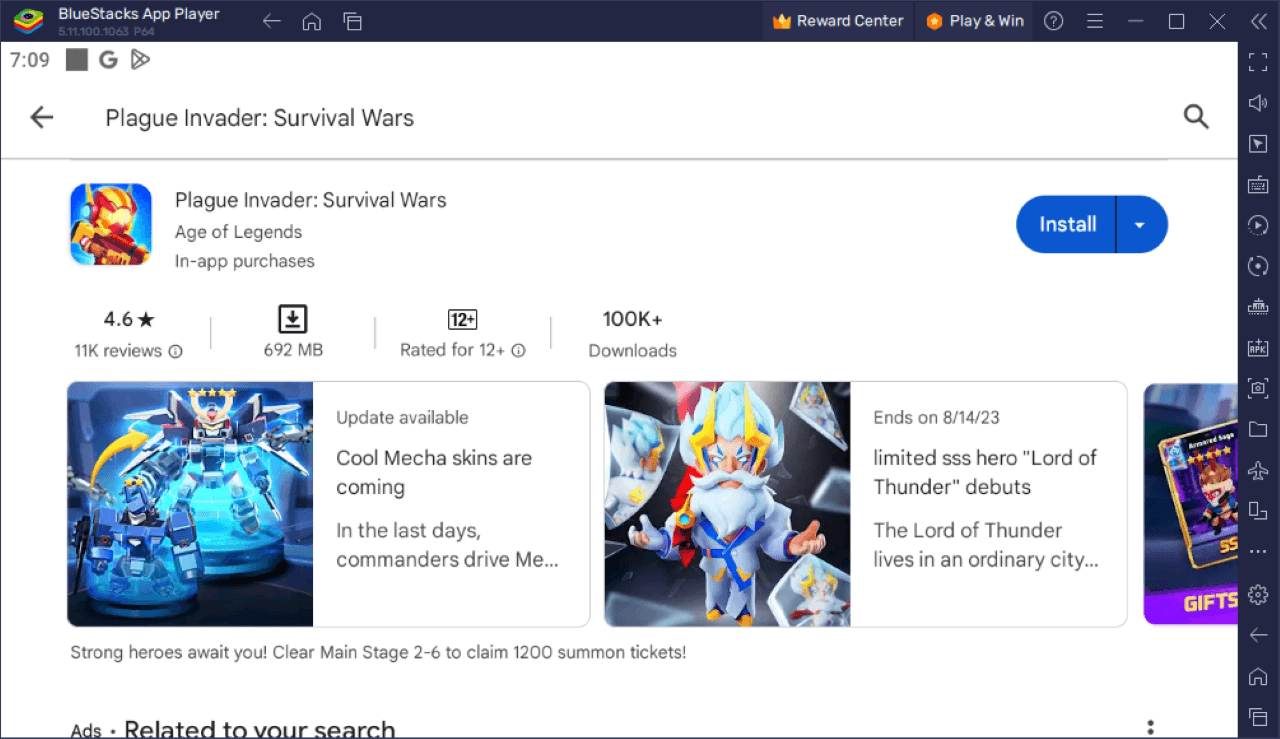View the 4.6 star rating
The width and height of the screenshot is (1280, 739).
coord(130,320)
